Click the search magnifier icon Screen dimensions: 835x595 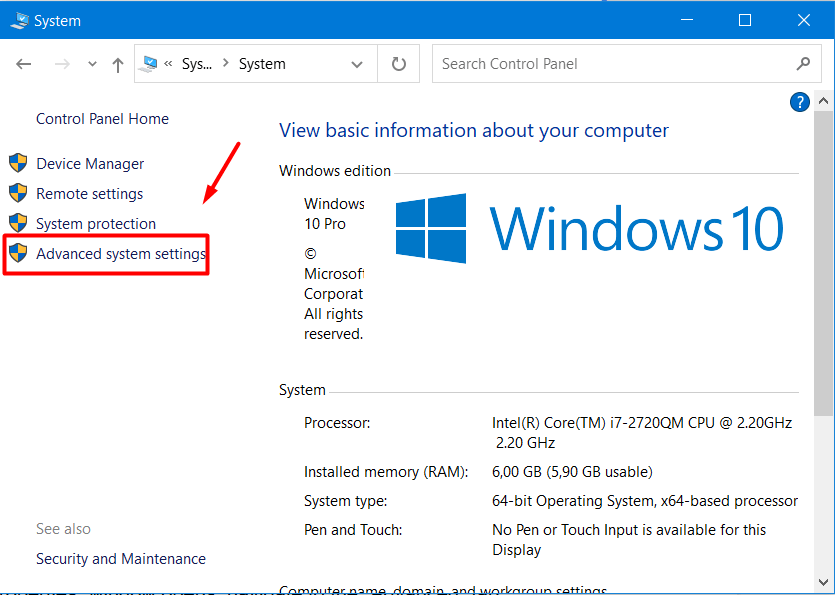click(803, 64)
